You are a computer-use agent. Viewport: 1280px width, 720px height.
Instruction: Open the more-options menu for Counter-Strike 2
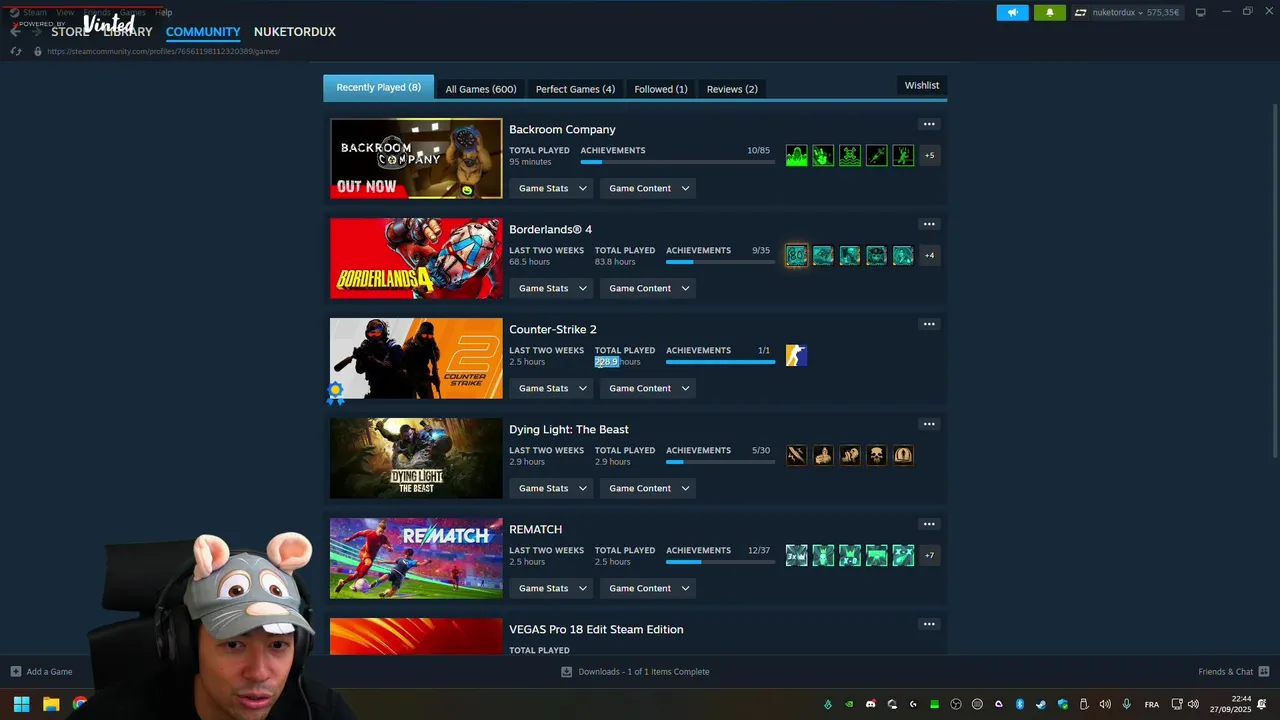click(929, 324)
